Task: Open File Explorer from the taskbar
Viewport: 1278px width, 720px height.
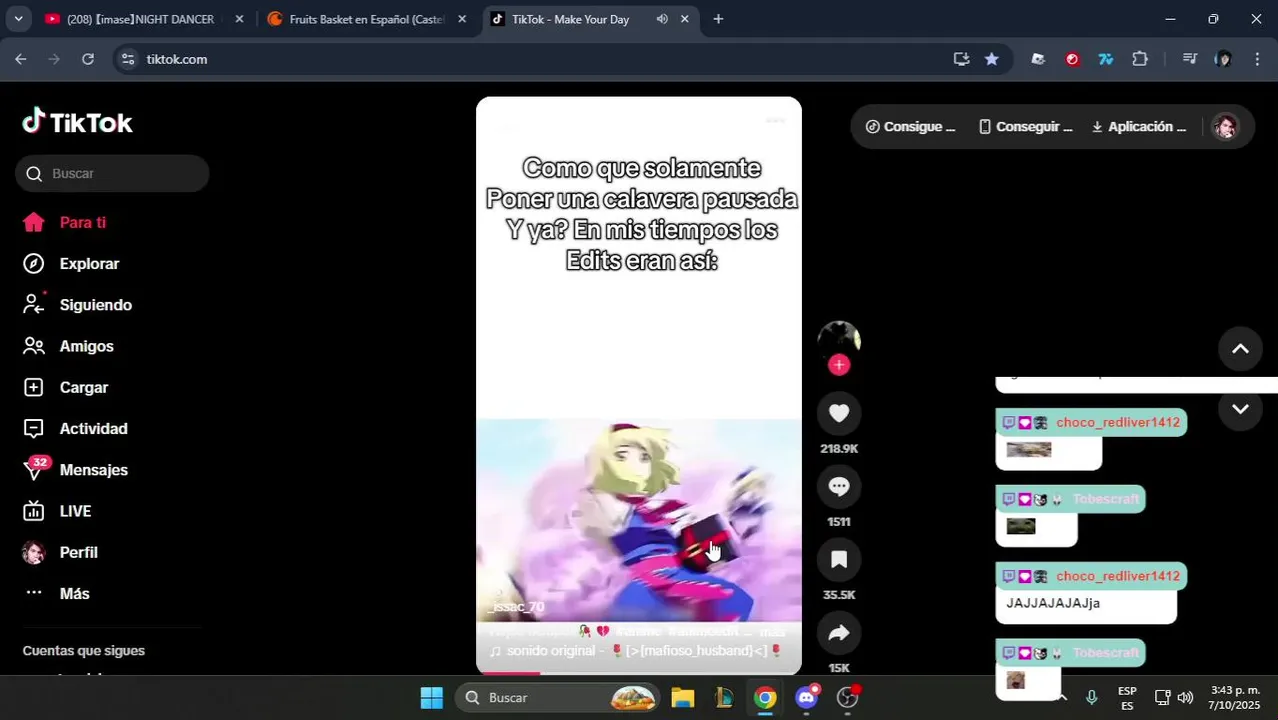Action: tap(682, 697)
